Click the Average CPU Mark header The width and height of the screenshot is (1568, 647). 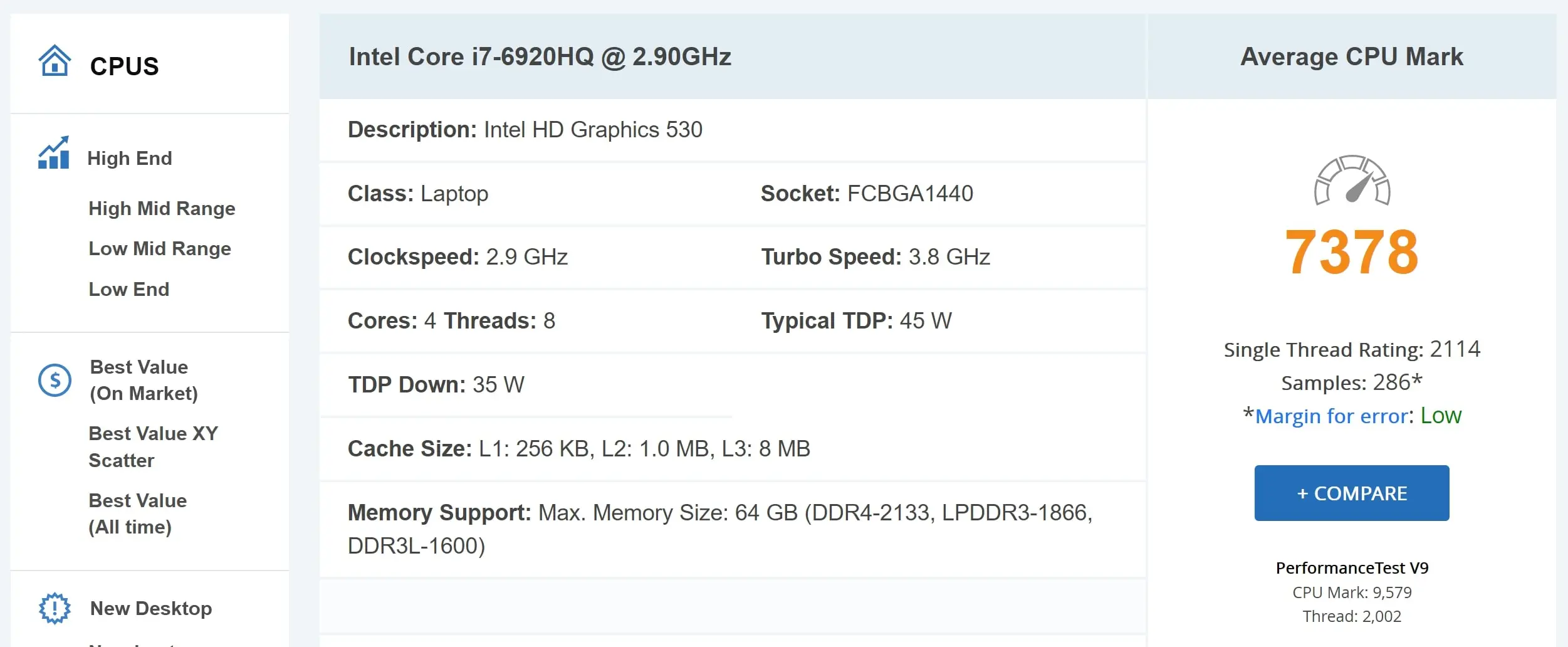point(1352,56)
